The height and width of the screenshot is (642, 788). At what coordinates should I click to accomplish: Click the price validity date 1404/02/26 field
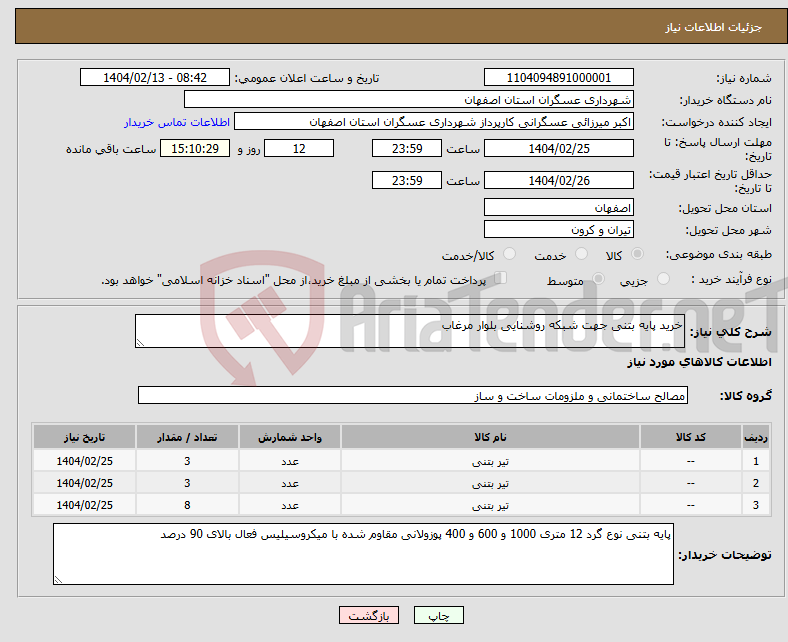point(558,180)
